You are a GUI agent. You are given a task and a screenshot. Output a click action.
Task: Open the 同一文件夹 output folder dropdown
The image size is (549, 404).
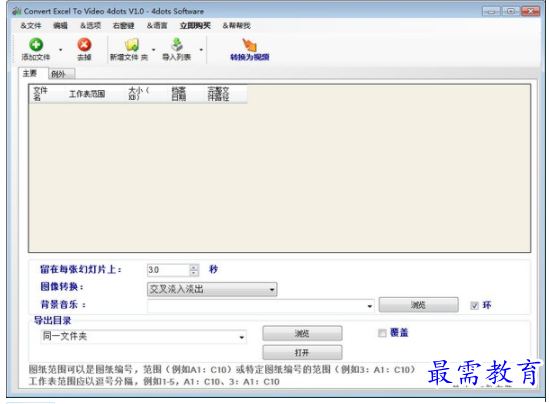(x=144, y=336)
